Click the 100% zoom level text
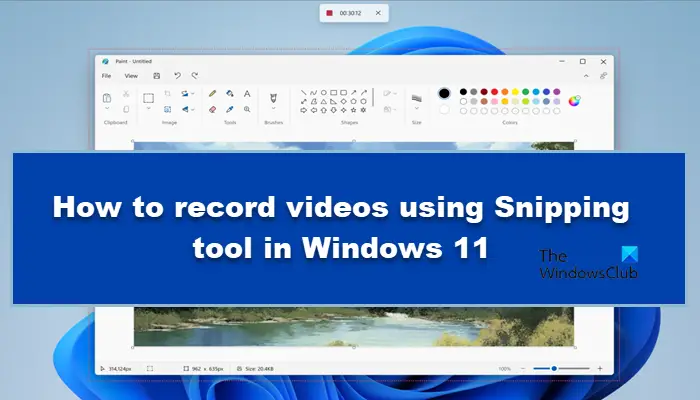Viewport: 700px width, 400px height. tap(504, 369)
